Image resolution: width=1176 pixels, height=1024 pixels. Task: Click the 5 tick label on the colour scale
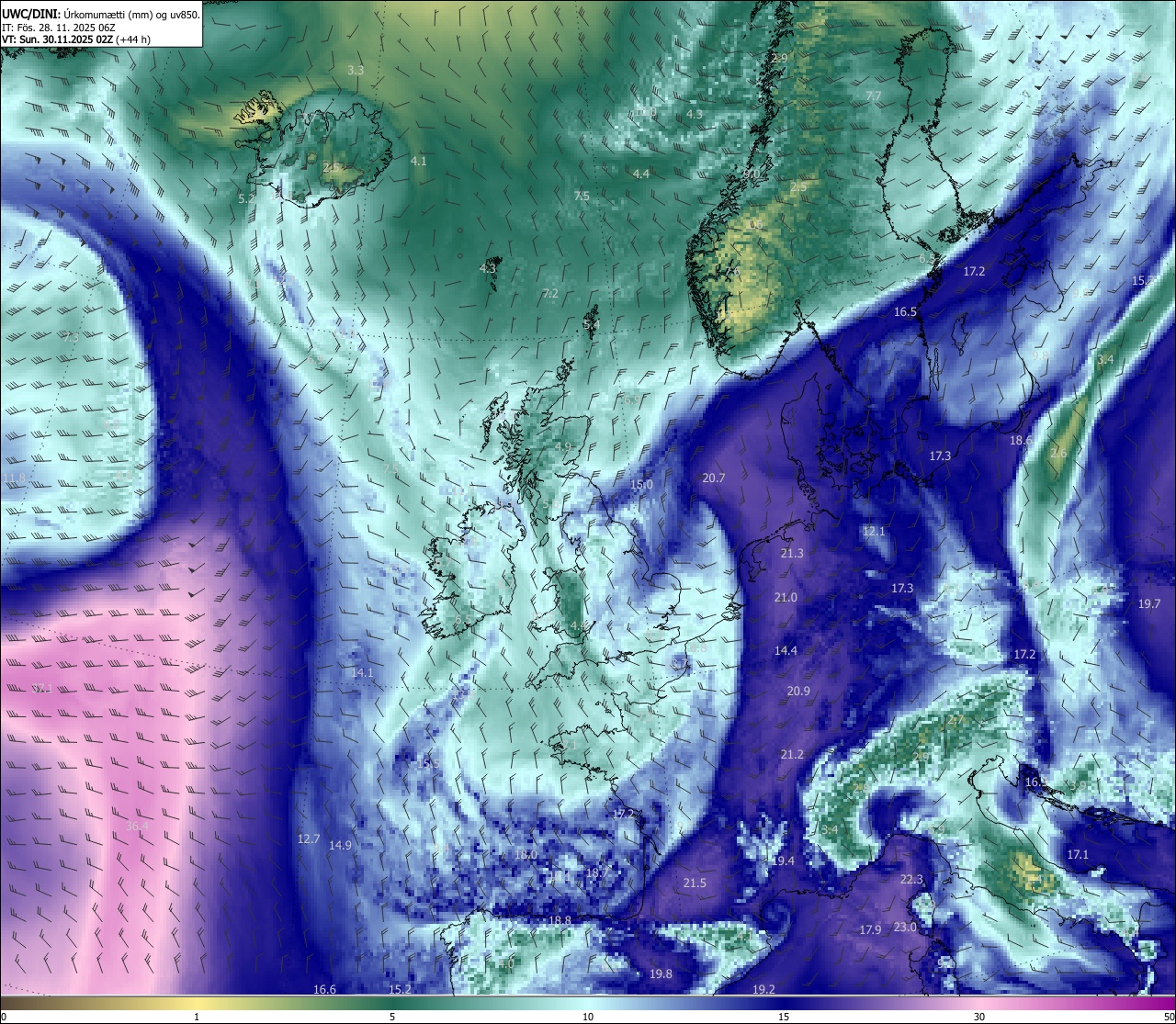pyautogui.click(x=392, y=1017)
